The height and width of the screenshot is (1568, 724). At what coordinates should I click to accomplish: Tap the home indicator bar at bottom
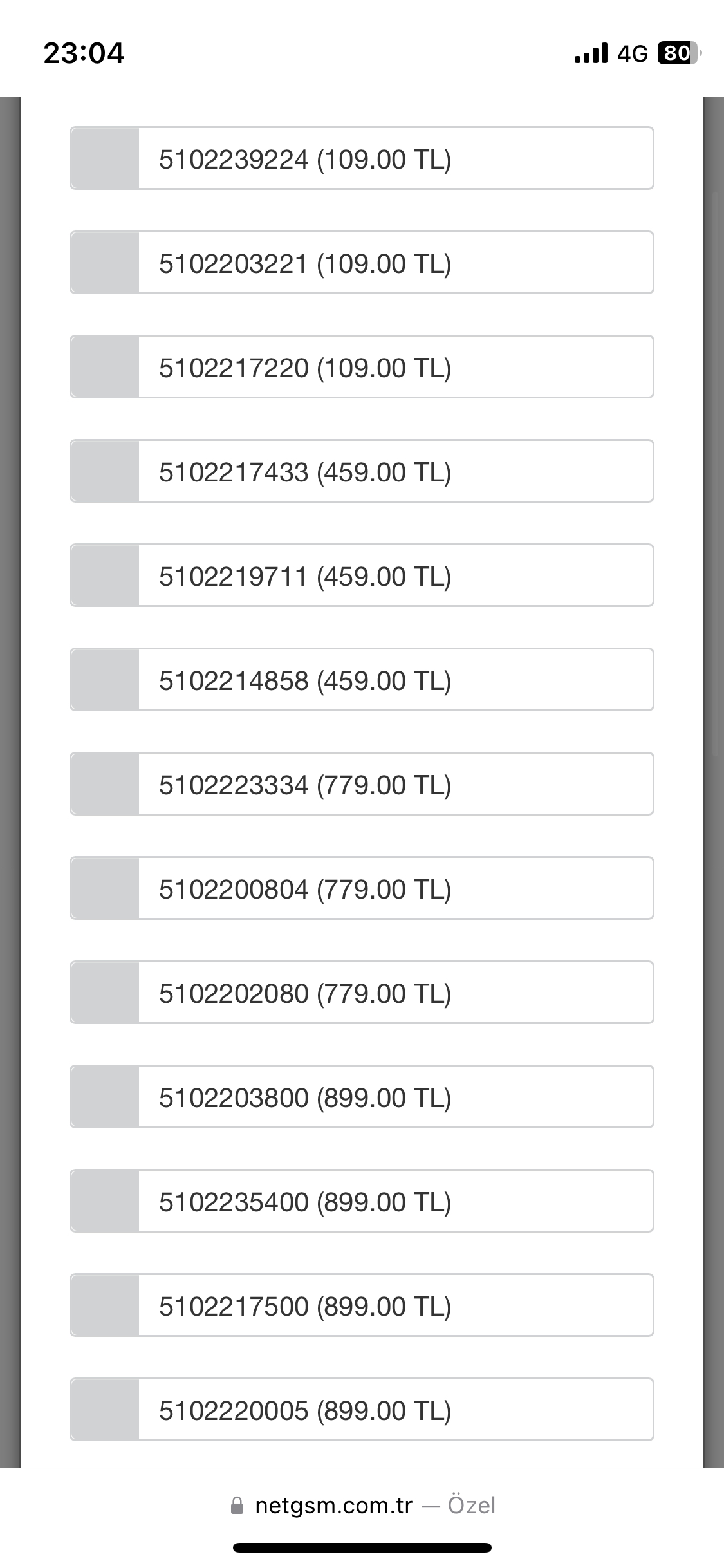coord(362,1547)
